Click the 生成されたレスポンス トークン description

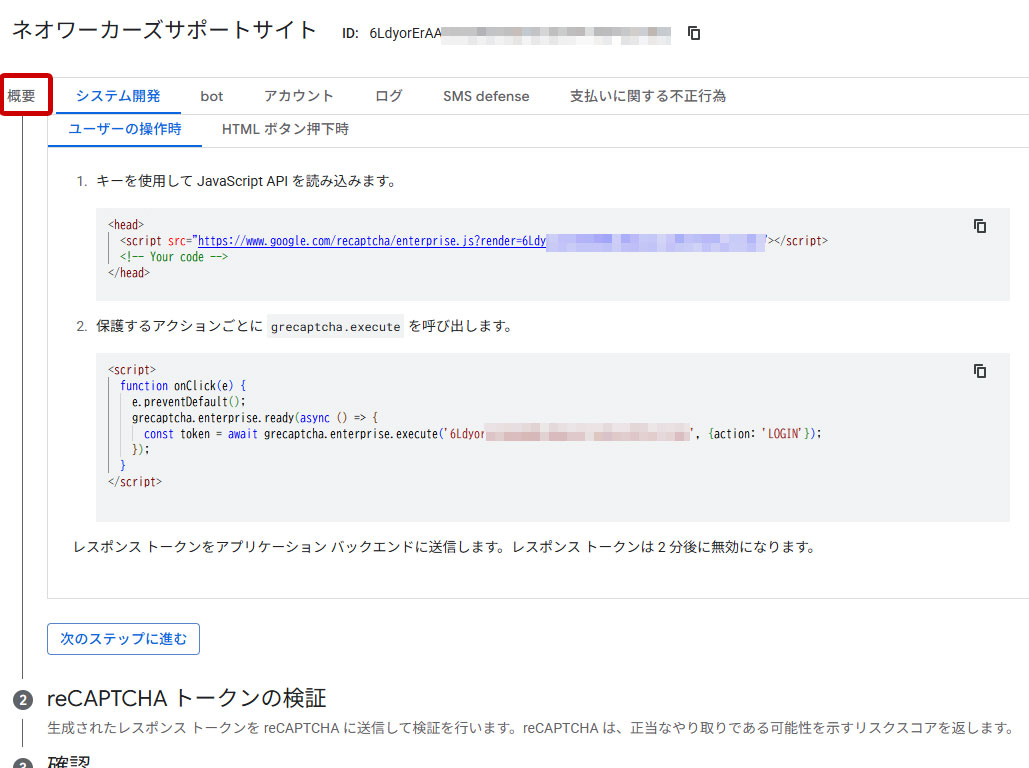[x=530, y=728]
